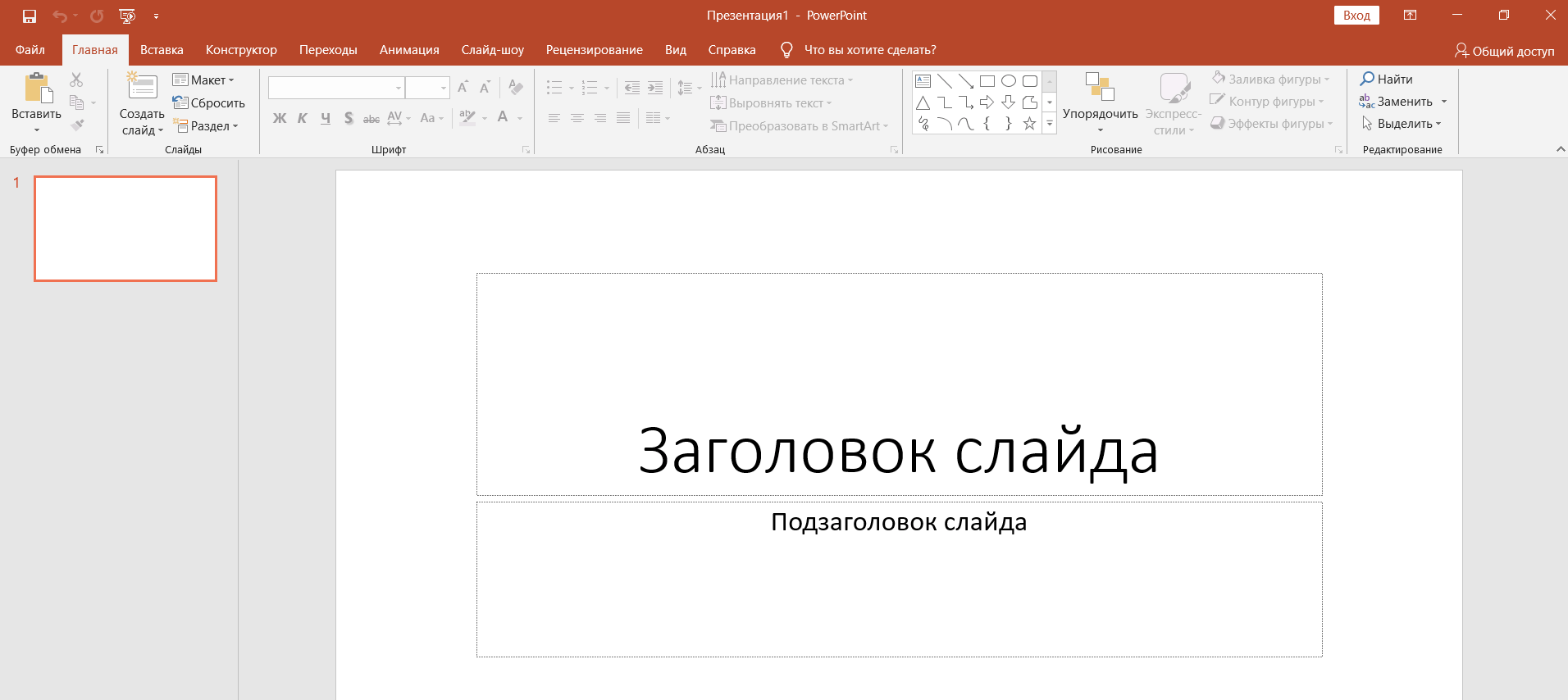Open the Макет layout dropdown

(x=203, y=80)
